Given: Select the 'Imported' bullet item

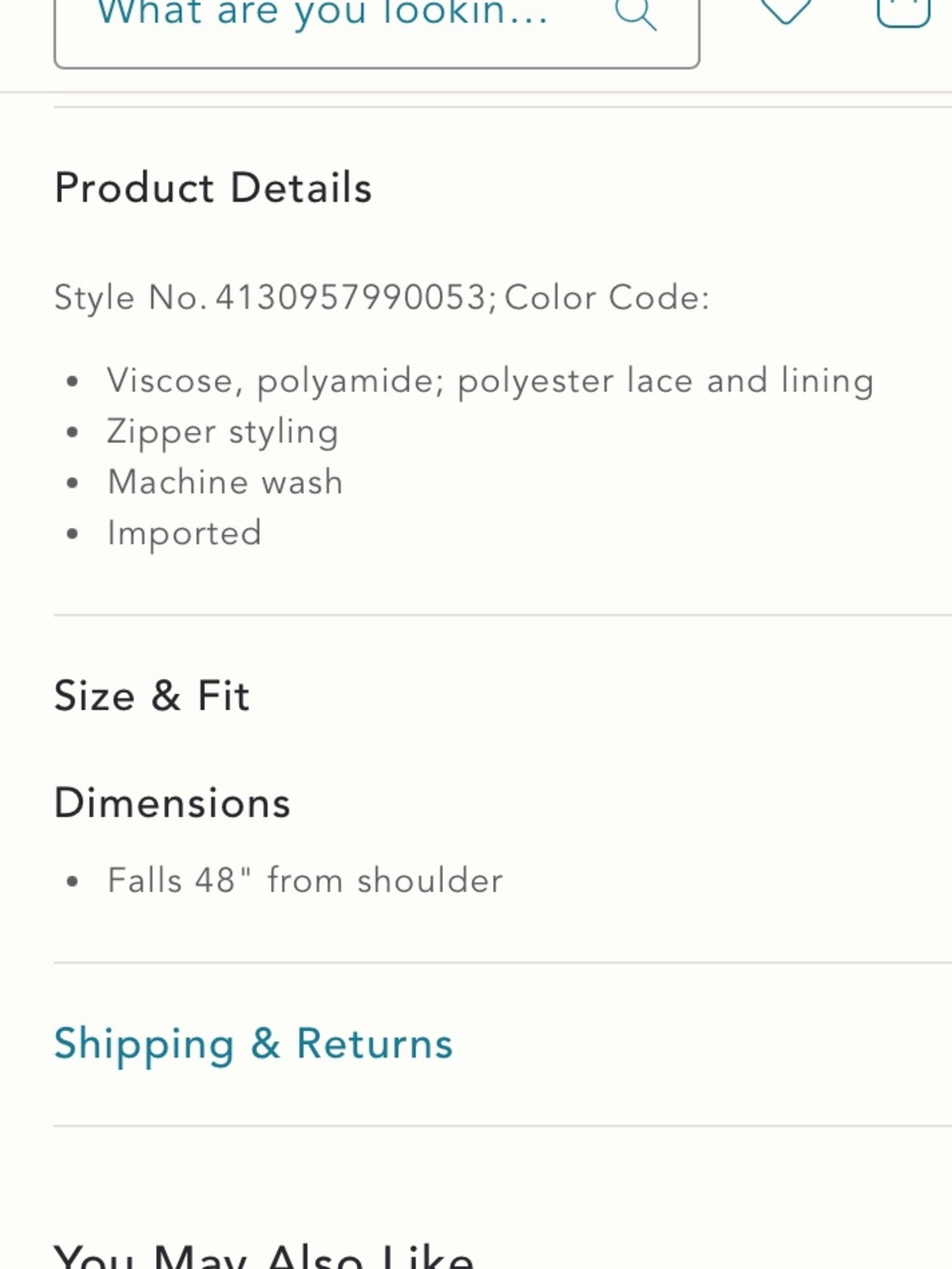Looking at the screenshot, I should pos(185,533).
